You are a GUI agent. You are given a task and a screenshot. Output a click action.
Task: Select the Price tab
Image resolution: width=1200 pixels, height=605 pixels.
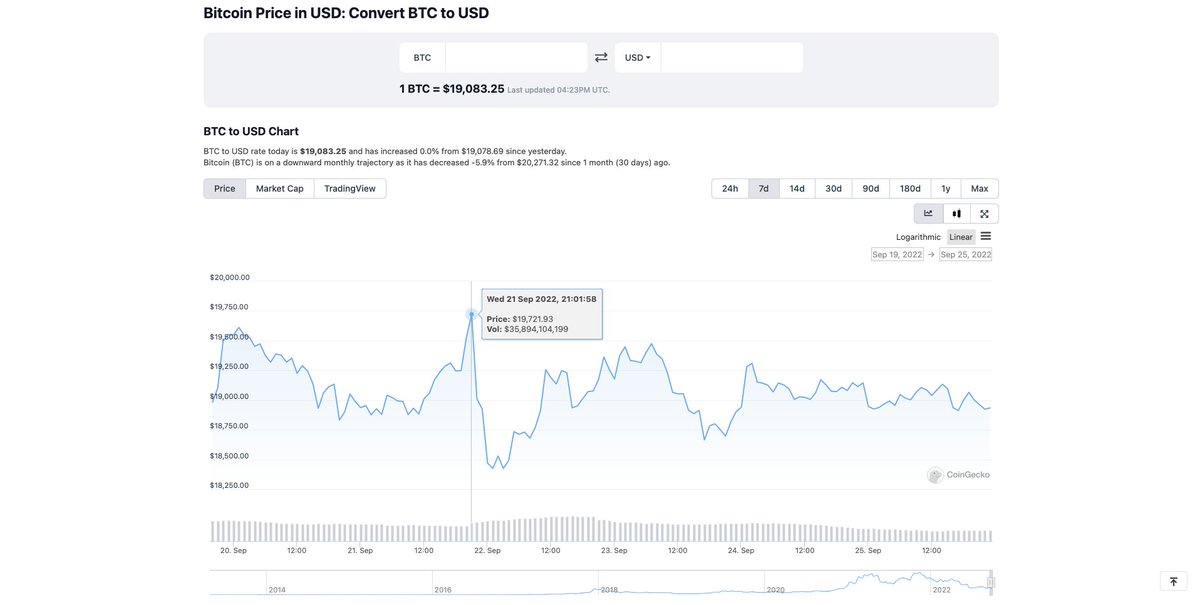[225, 188]
